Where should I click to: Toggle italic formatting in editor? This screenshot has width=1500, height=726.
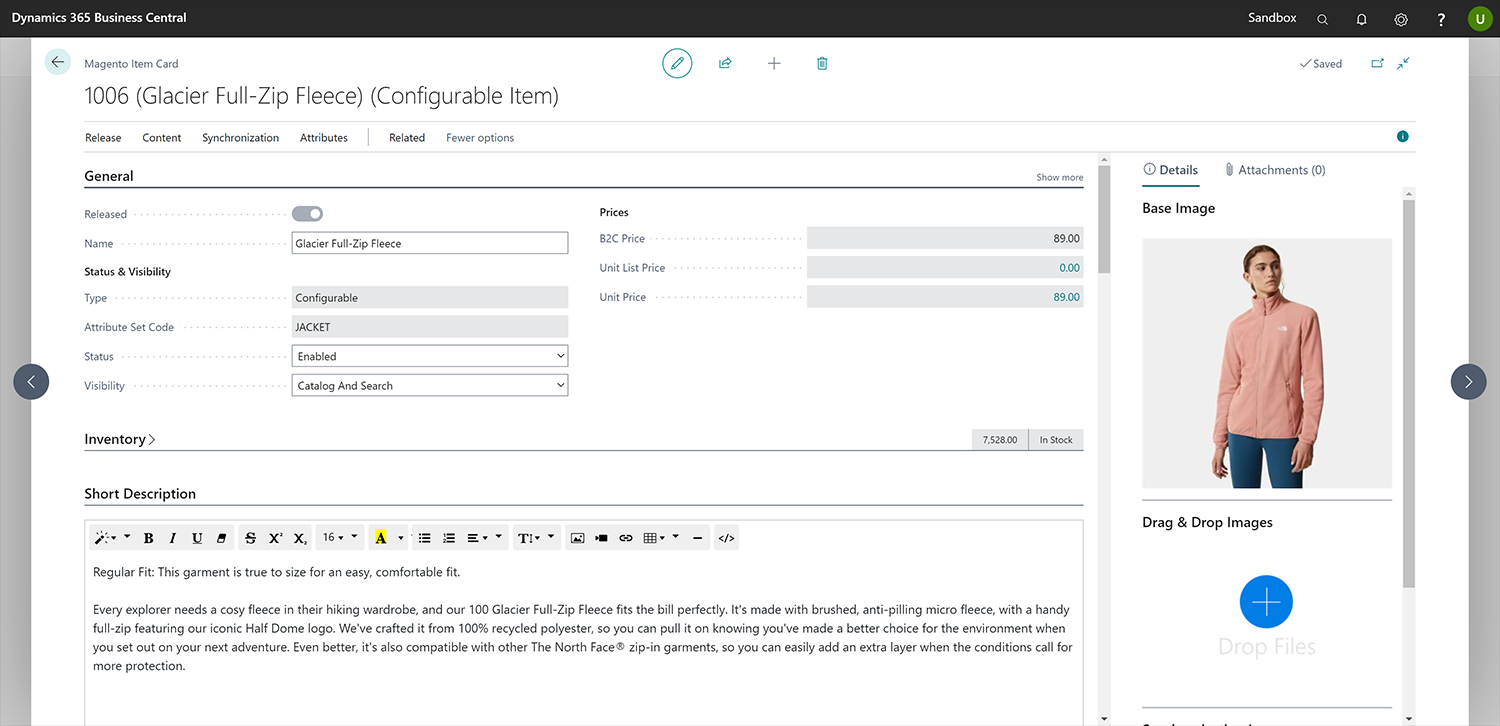[173, 538]
